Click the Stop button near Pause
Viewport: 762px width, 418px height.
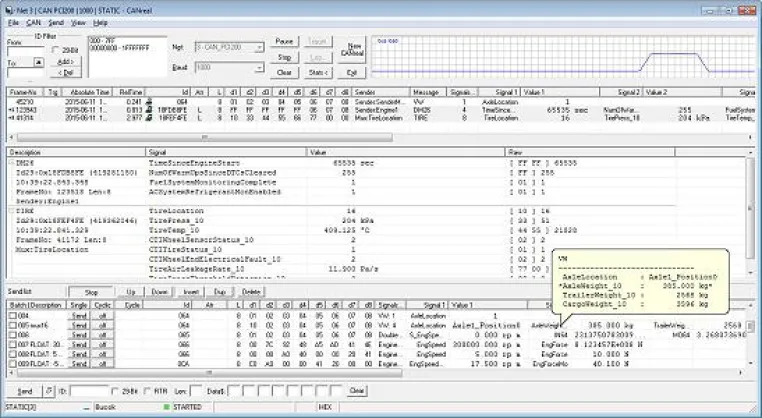point(284,57)
